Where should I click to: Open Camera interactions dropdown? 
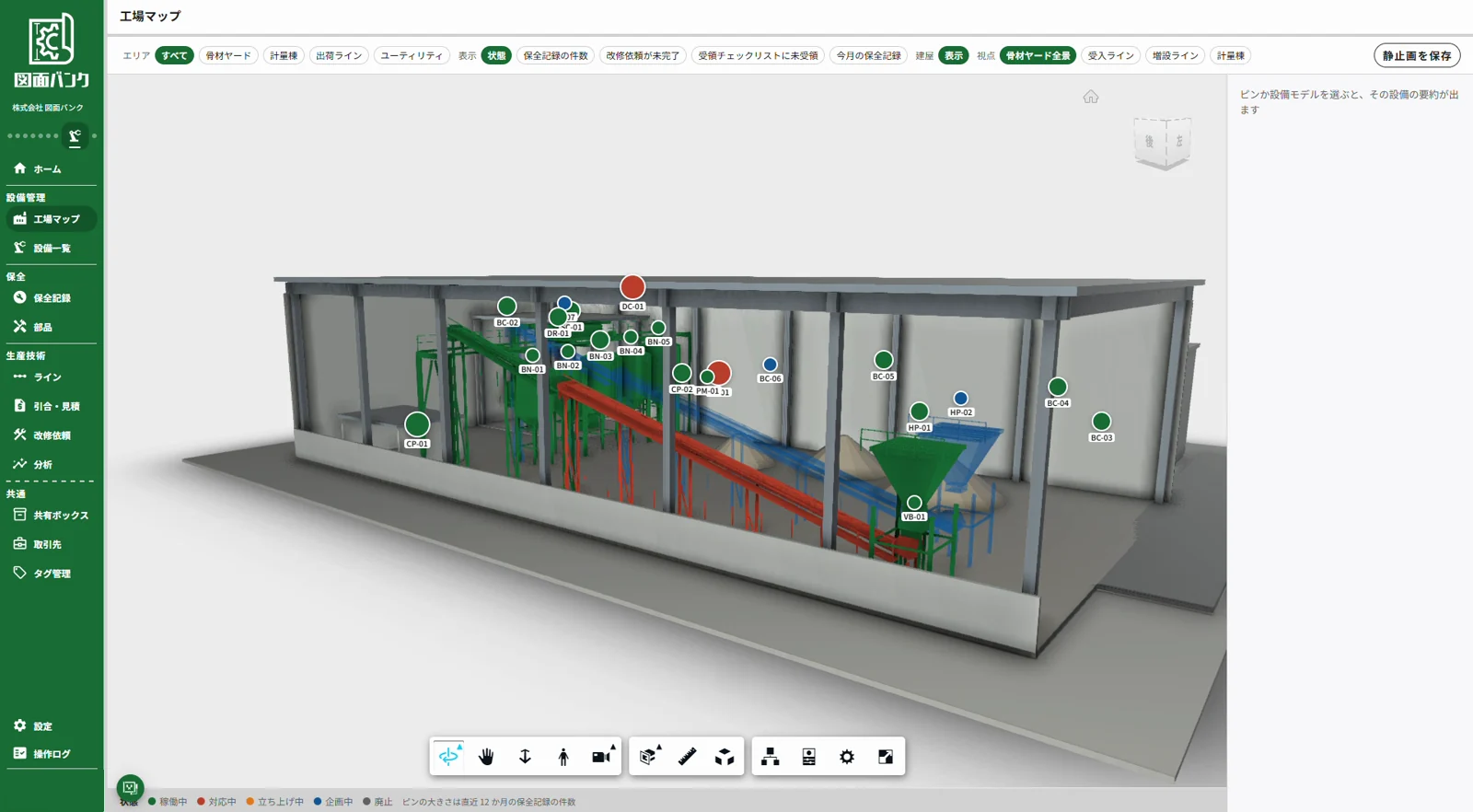pos(613,748)
